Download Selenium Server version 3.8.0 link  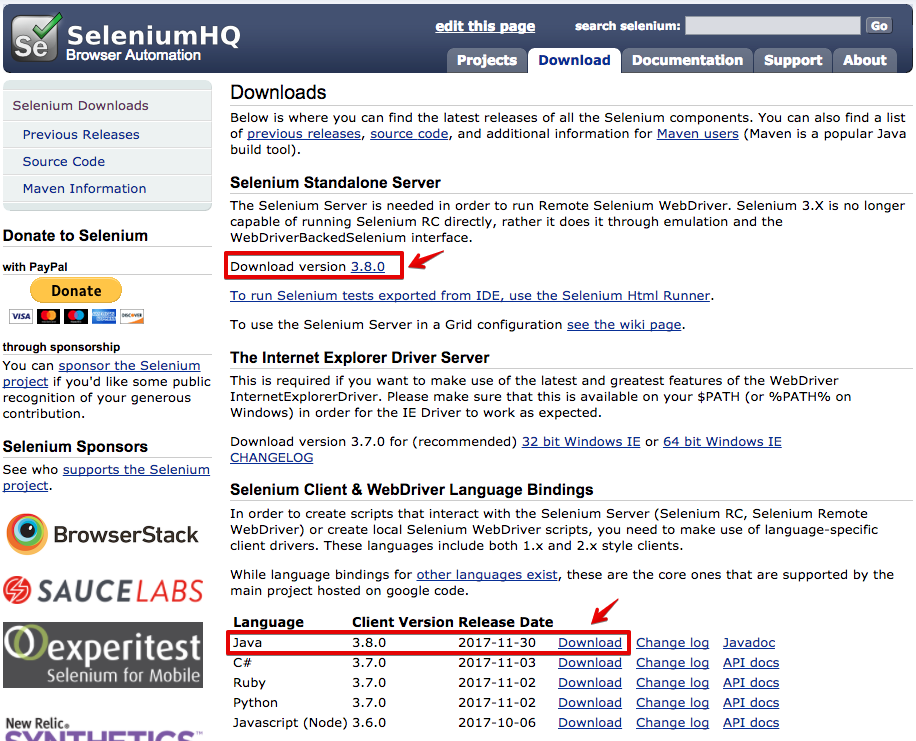point(367,266)
